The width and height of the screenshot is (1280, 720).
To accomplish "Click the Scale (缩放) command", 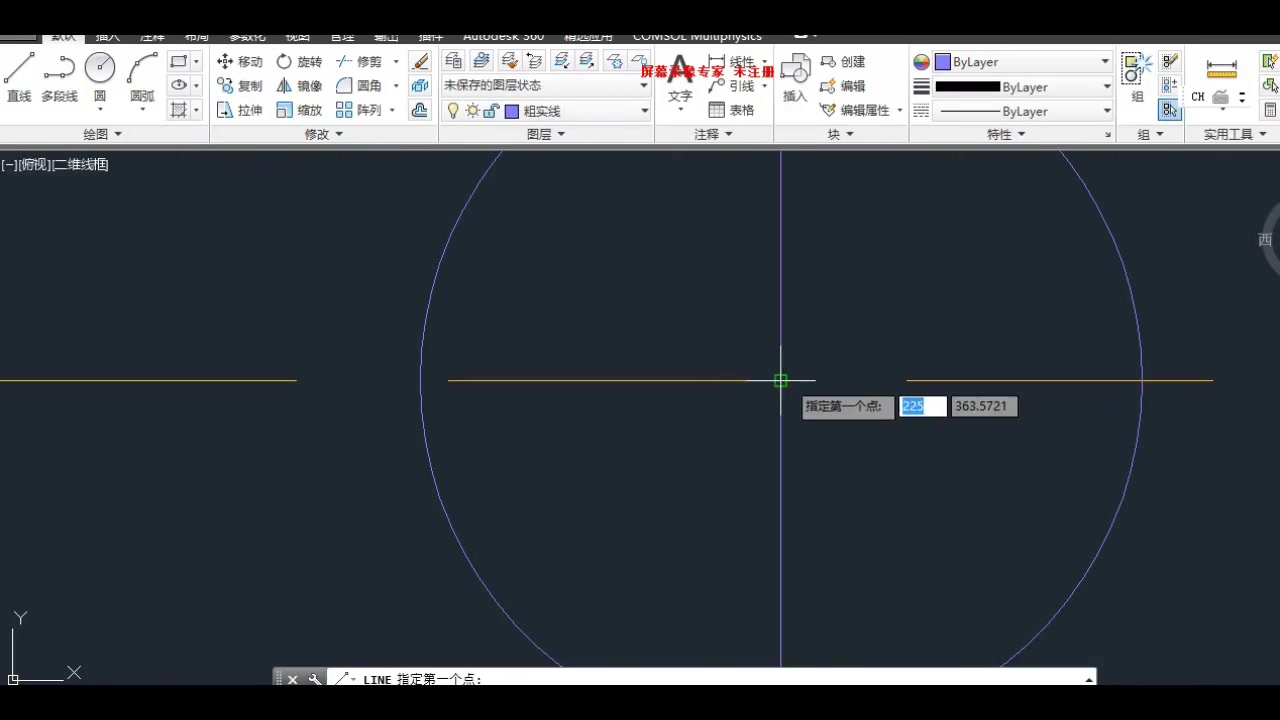I will [x=300, y=110].
